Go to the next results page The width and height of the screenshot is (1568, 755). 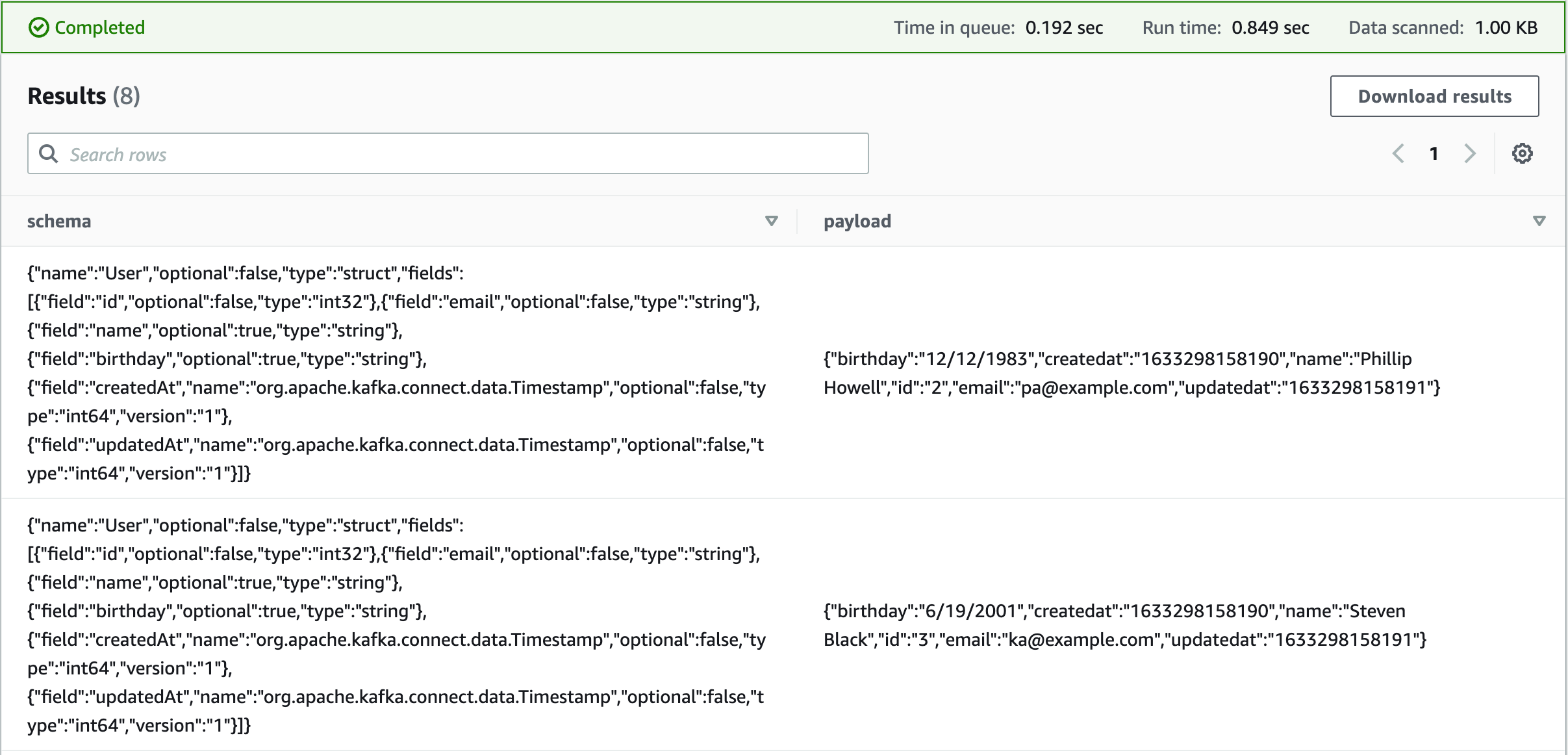point(1470,154)
